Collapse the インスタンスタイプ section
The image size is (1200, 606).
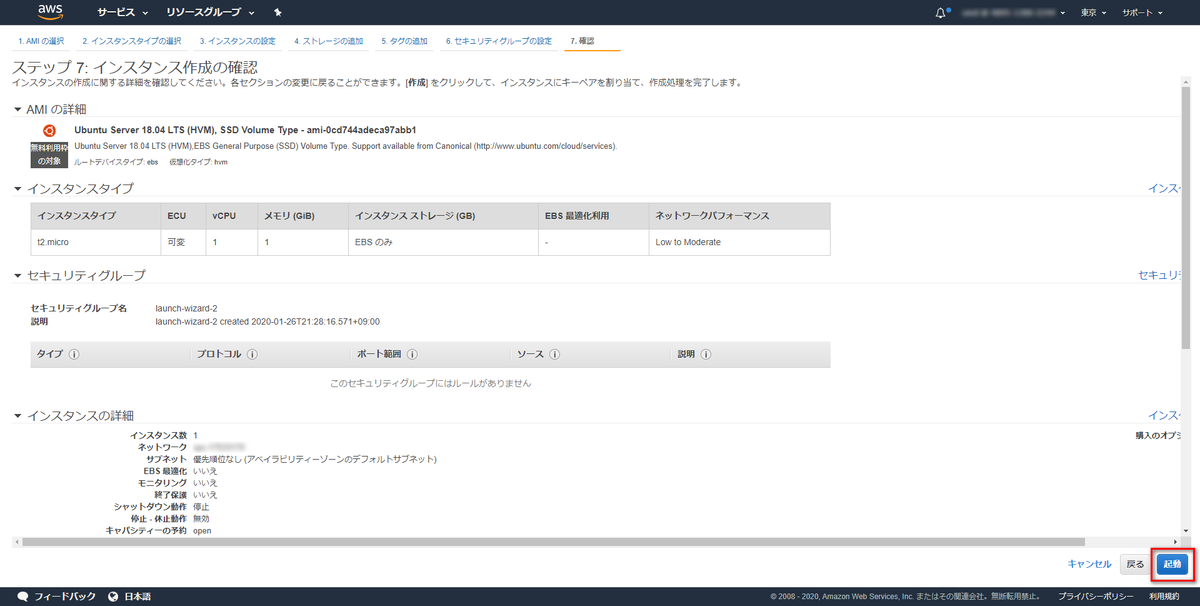tap(18, 188)
